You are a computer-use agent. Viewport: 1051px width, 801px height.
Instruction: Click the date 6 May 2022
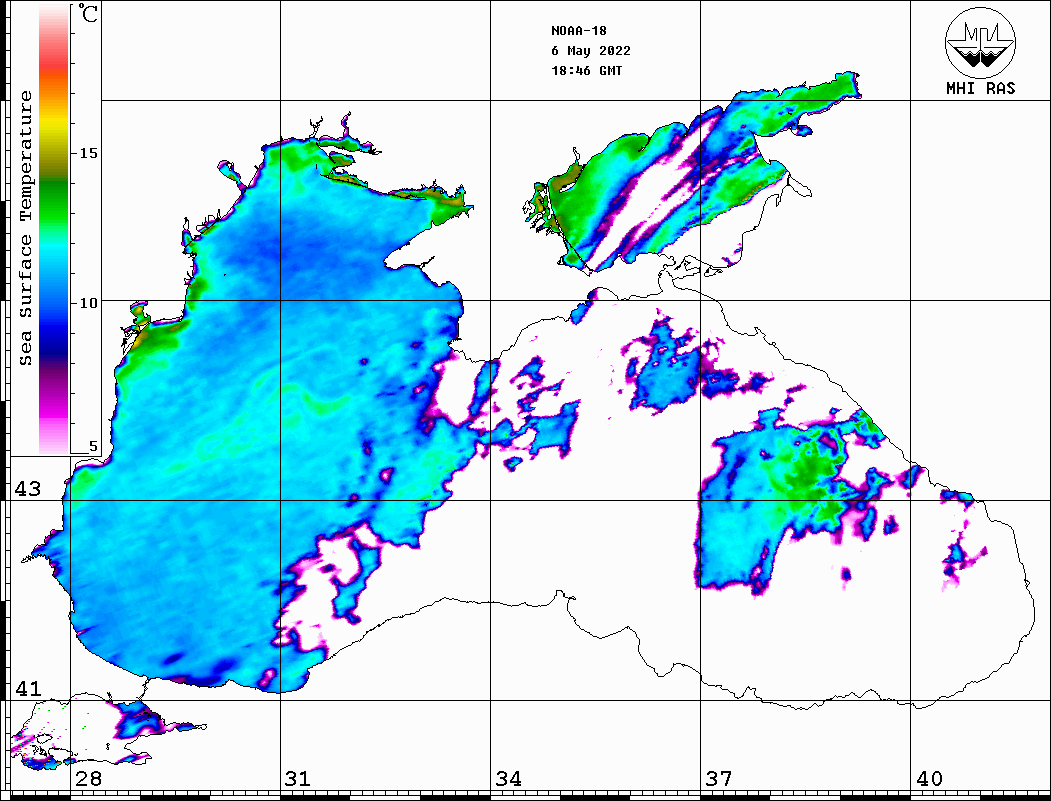click(x=591, y=51)
